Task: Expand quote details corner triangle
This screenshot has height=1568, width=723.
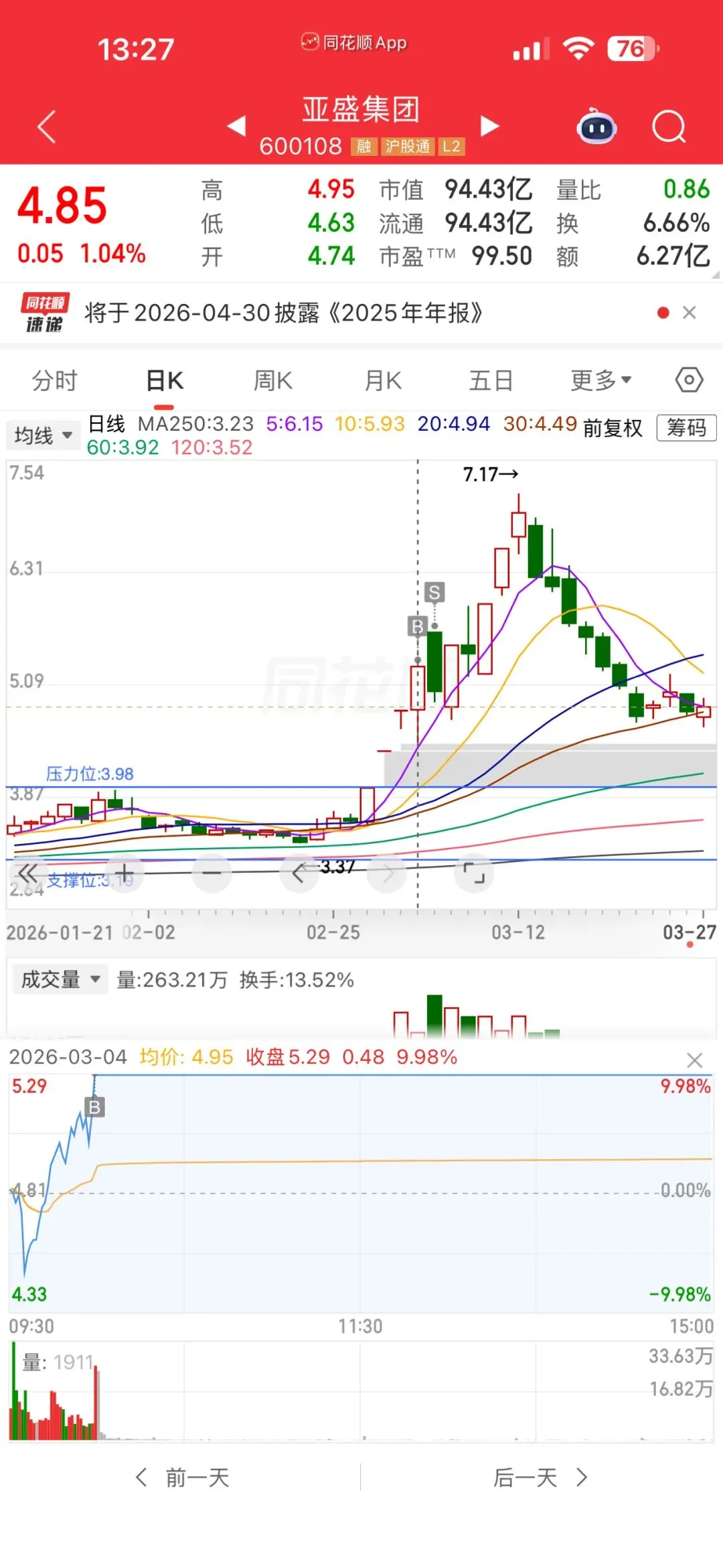Action: (x=716, y=274)
